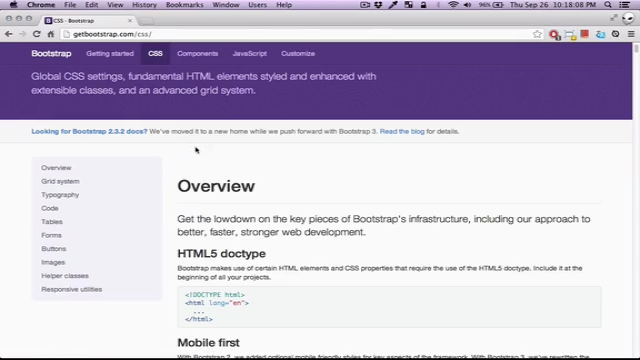640x360 pixels.
Task: Open the Help menu
Action: click(x=284, y=5)
